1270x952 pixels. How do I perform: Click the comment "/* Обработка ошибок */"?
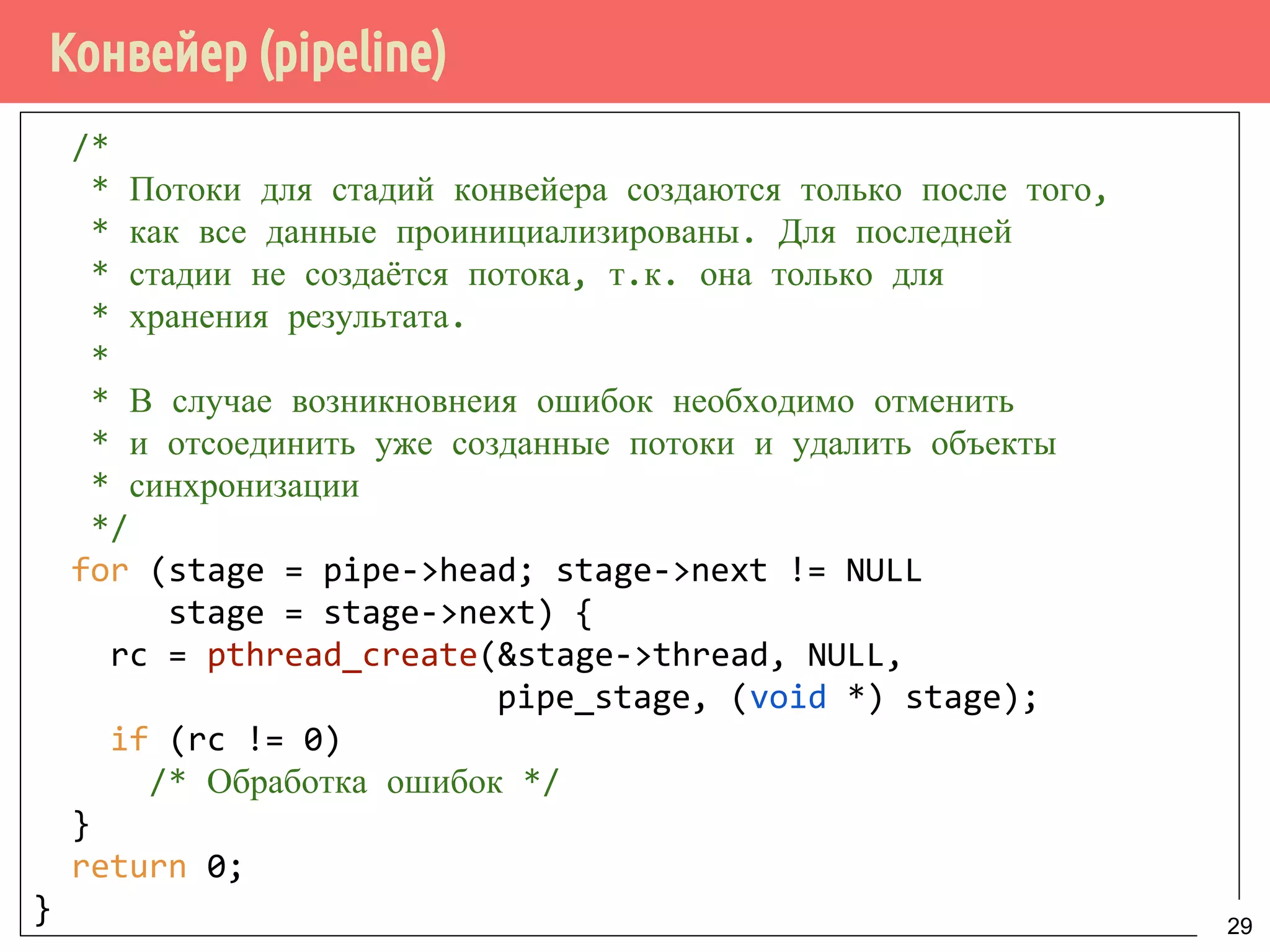tap(355, 782)
